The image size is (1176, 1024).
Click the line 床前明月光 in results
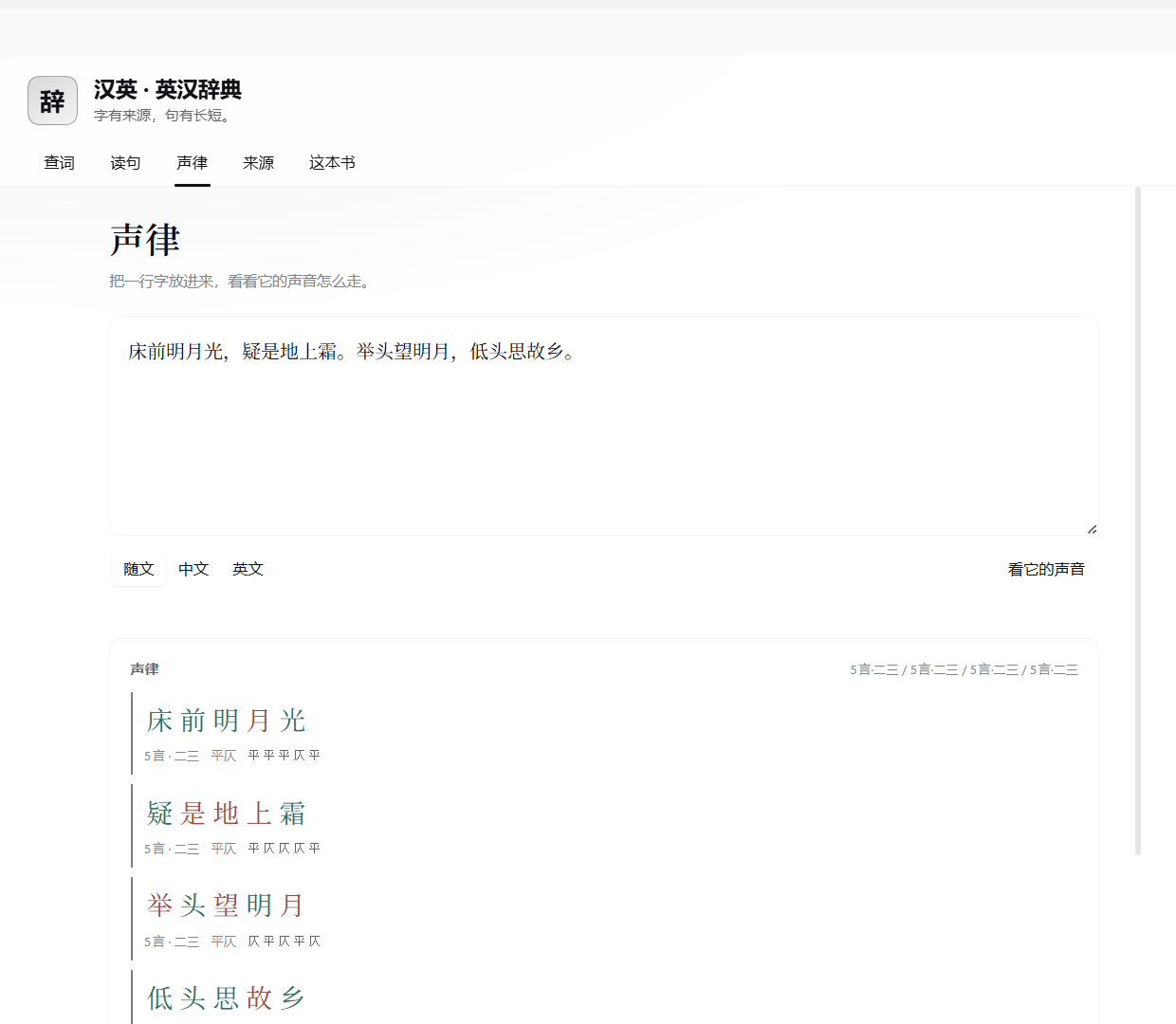(x=226, y=721)
